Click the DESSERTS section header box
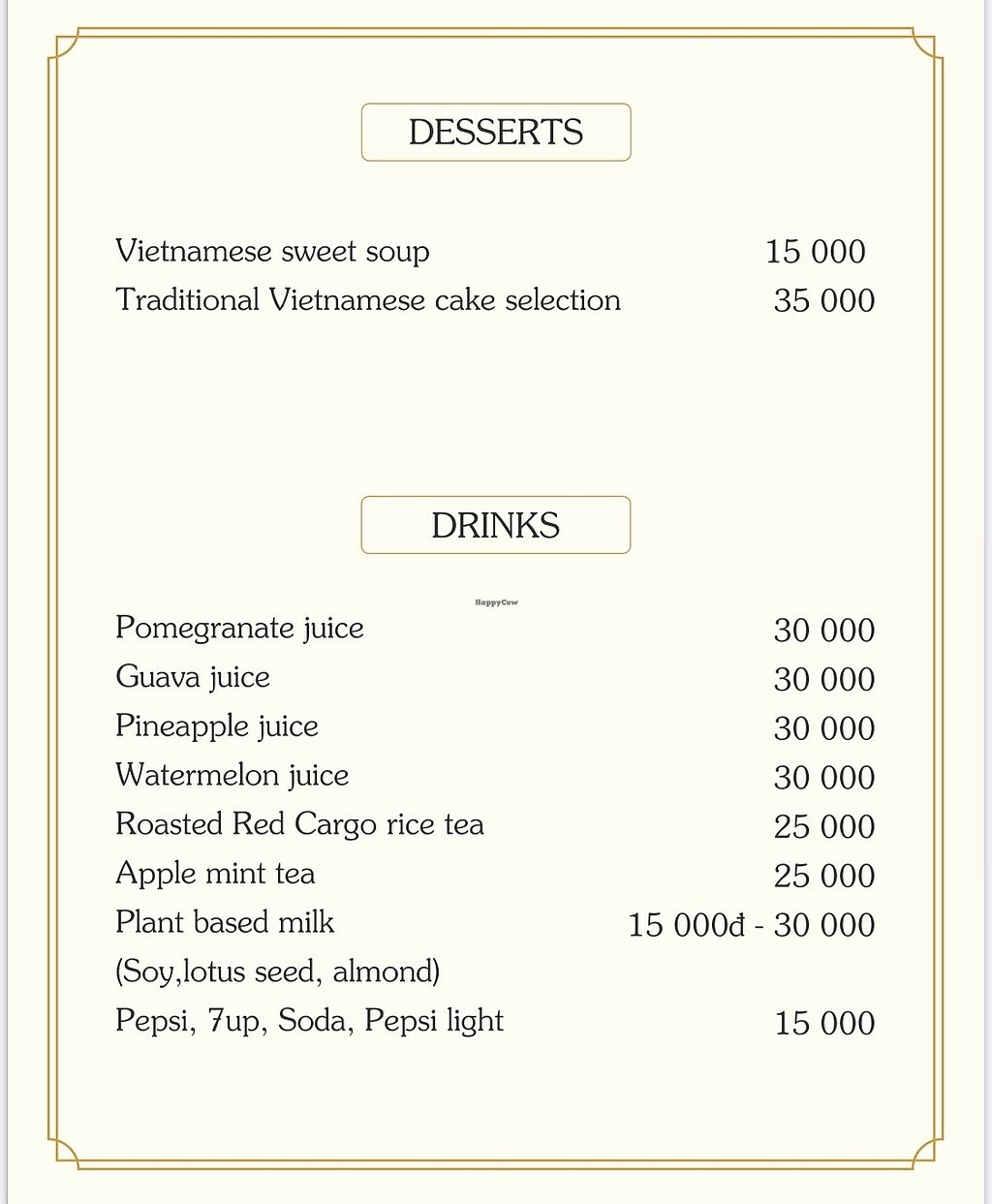The width and height of the screenshot is (992, 1204). 495,132
